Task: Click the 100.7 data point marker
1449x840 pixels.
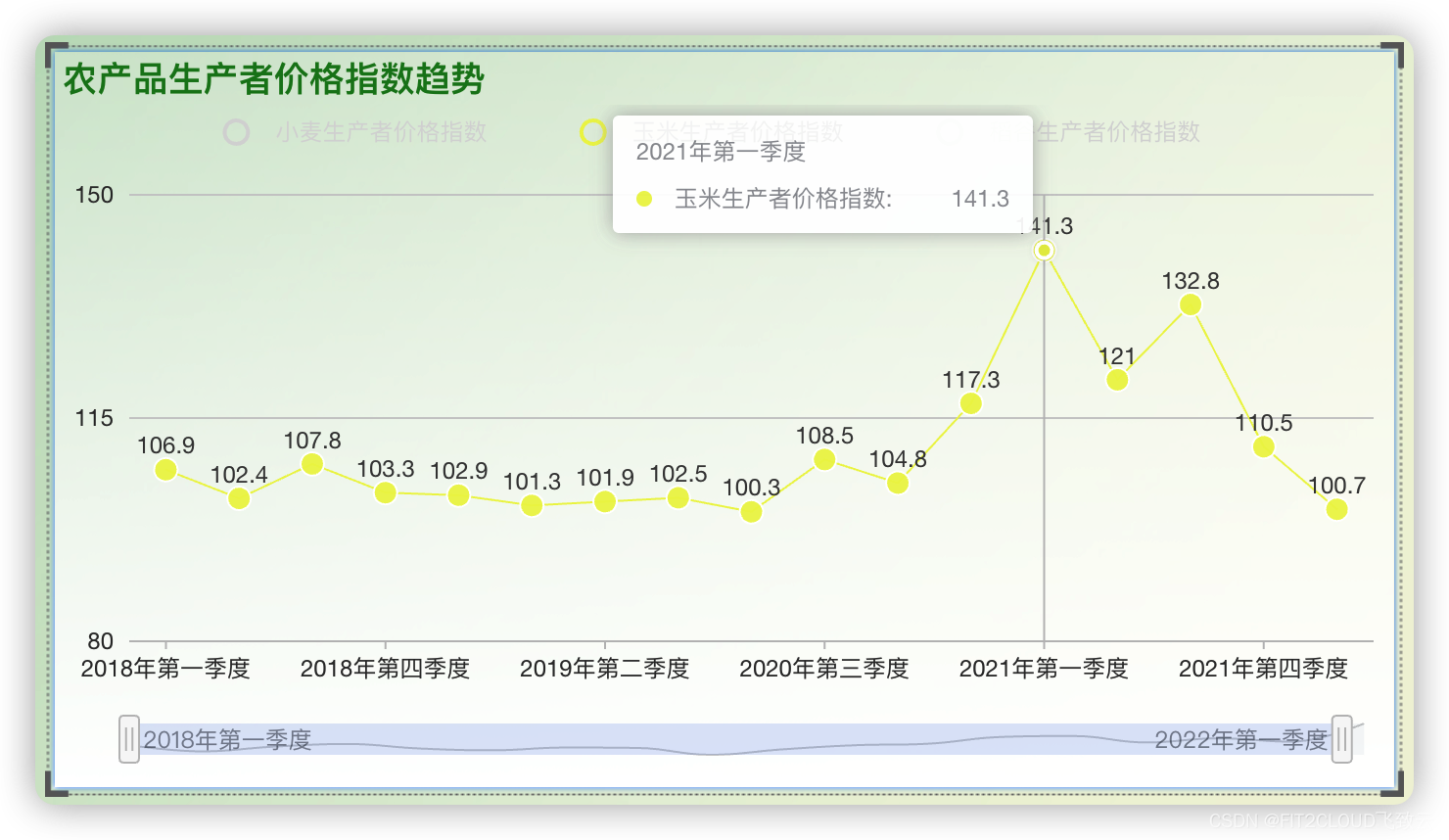Action: [x=1336, y=509]
